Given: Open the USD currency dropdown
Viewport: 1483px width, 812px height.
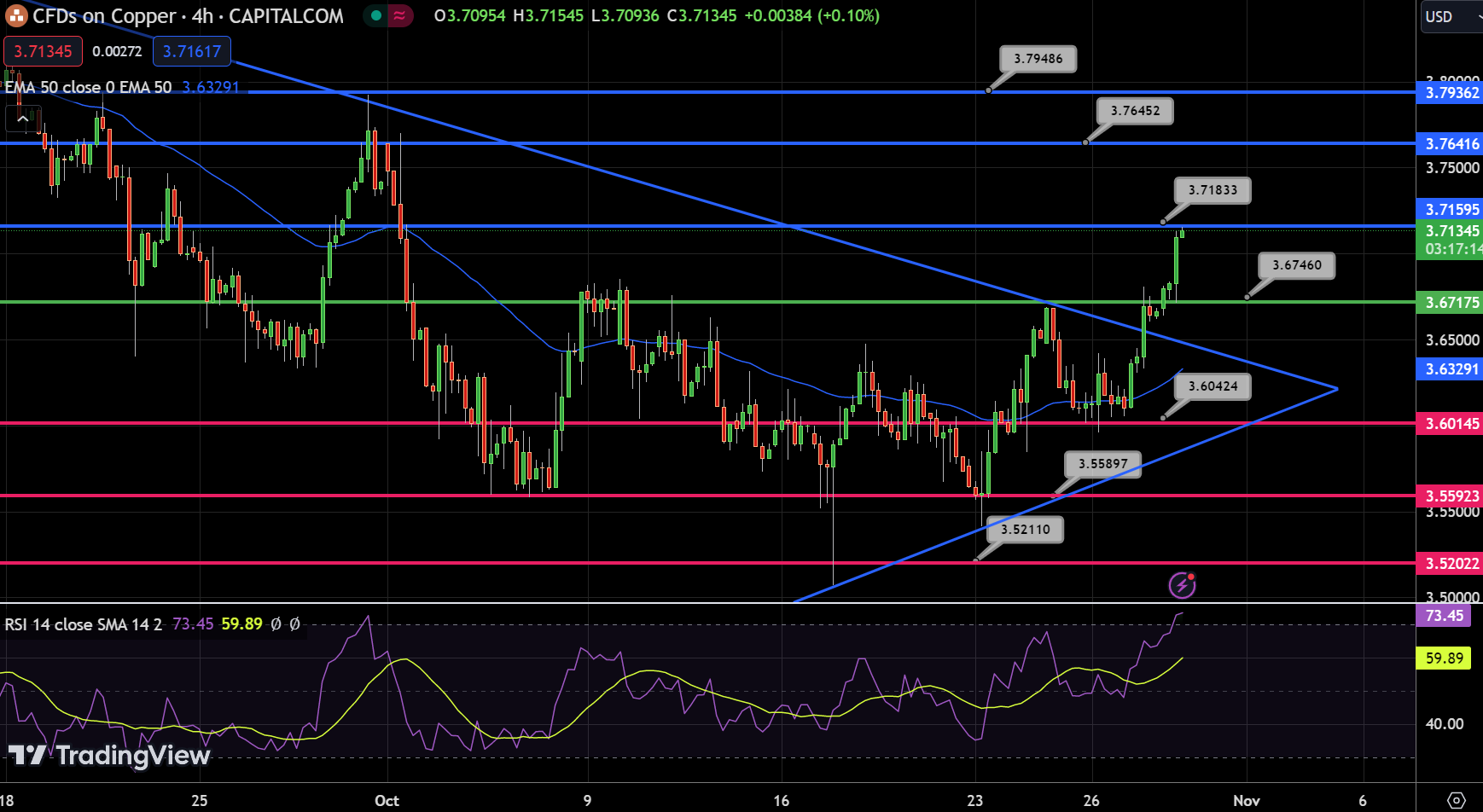Looking at the screenshot, I should [x=1451, y=16].
